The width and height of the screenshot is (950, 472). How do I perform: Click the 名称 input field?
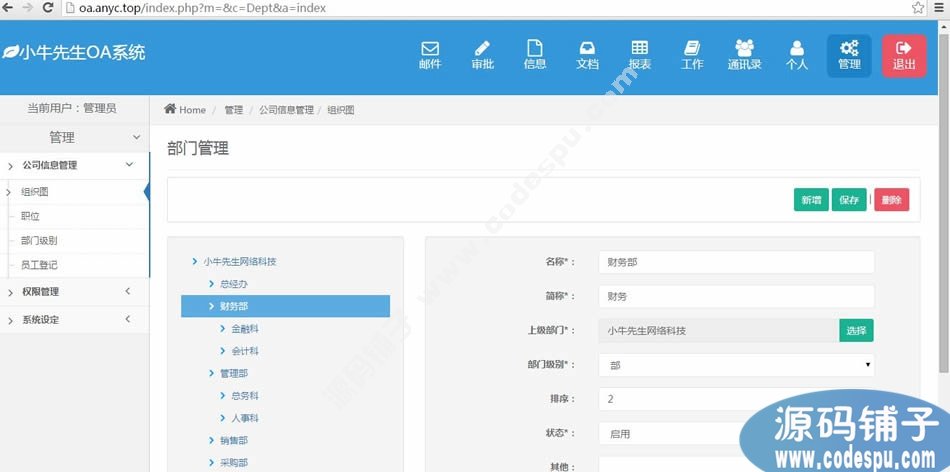click(736, 262)
